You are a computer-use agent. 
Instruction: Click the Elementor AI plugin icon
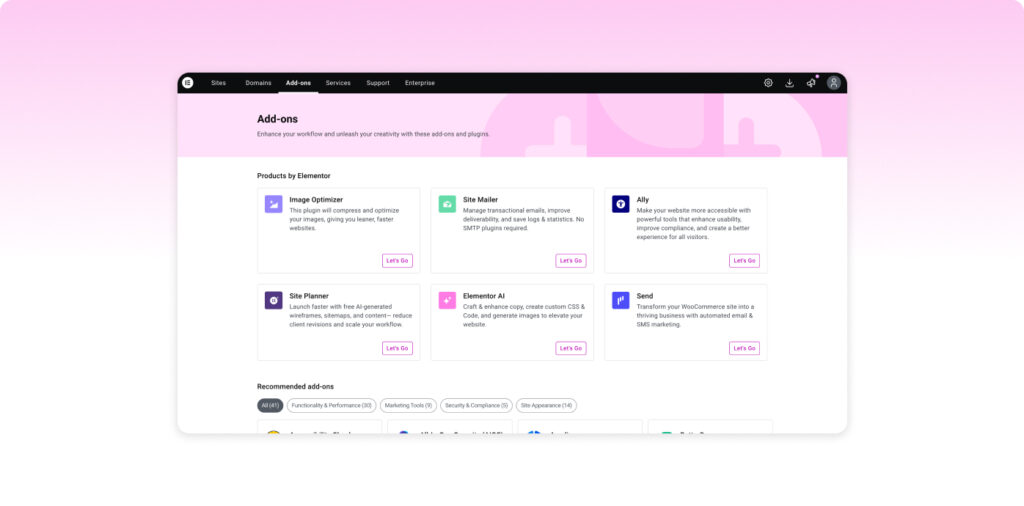tap(447, 300)
